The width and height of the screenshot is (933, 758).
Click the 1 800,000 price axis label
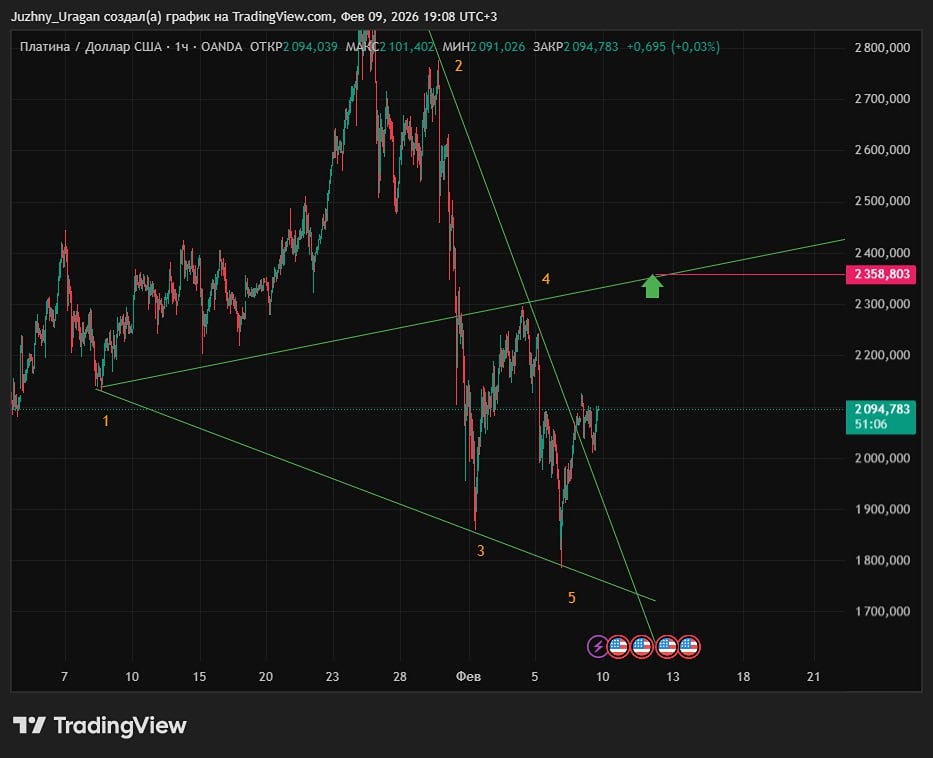[882, 560]
